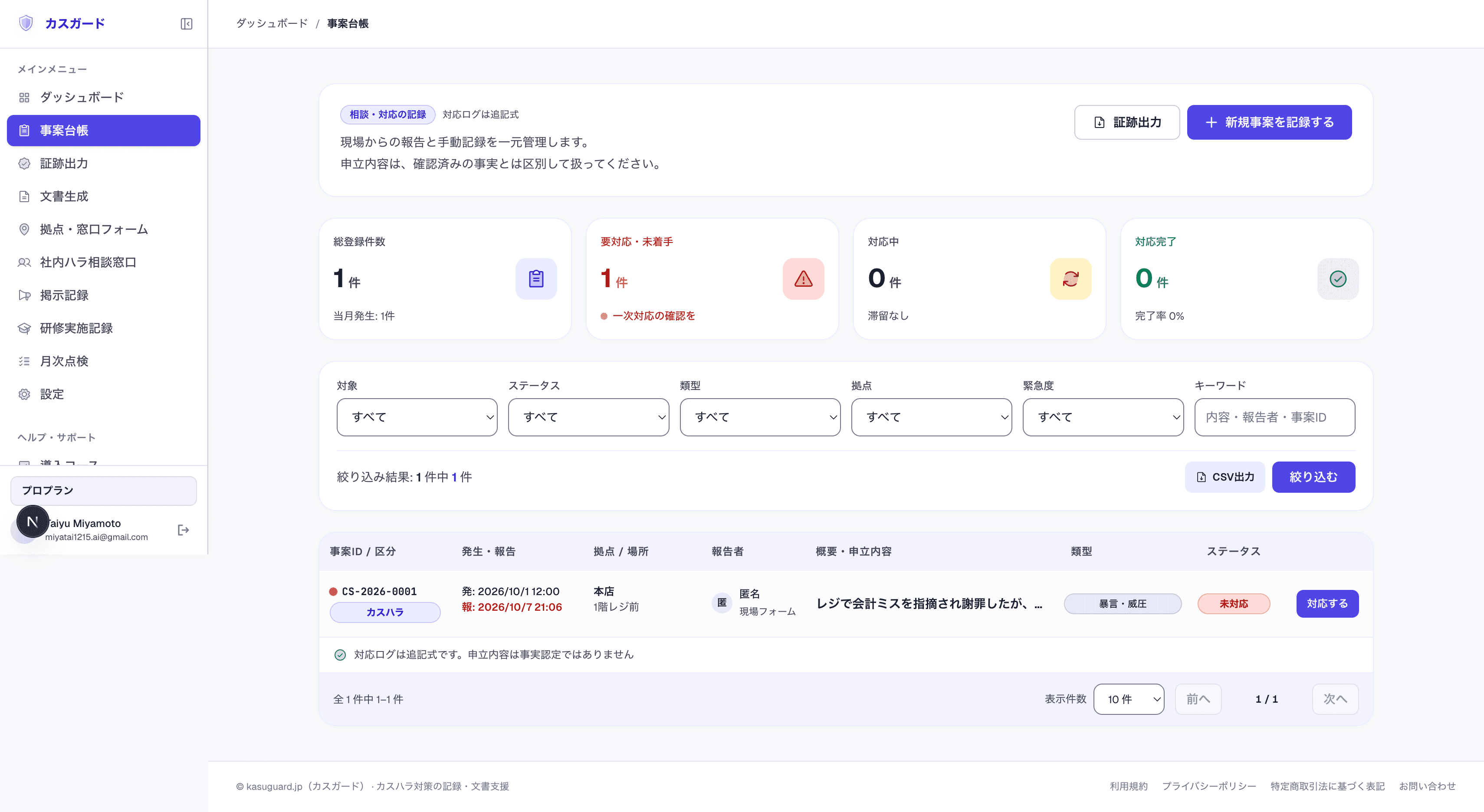Click the checkmark icon on 対応完了 card
The width and height of the screenshot is (1484, 812).
coord(1338,279)
